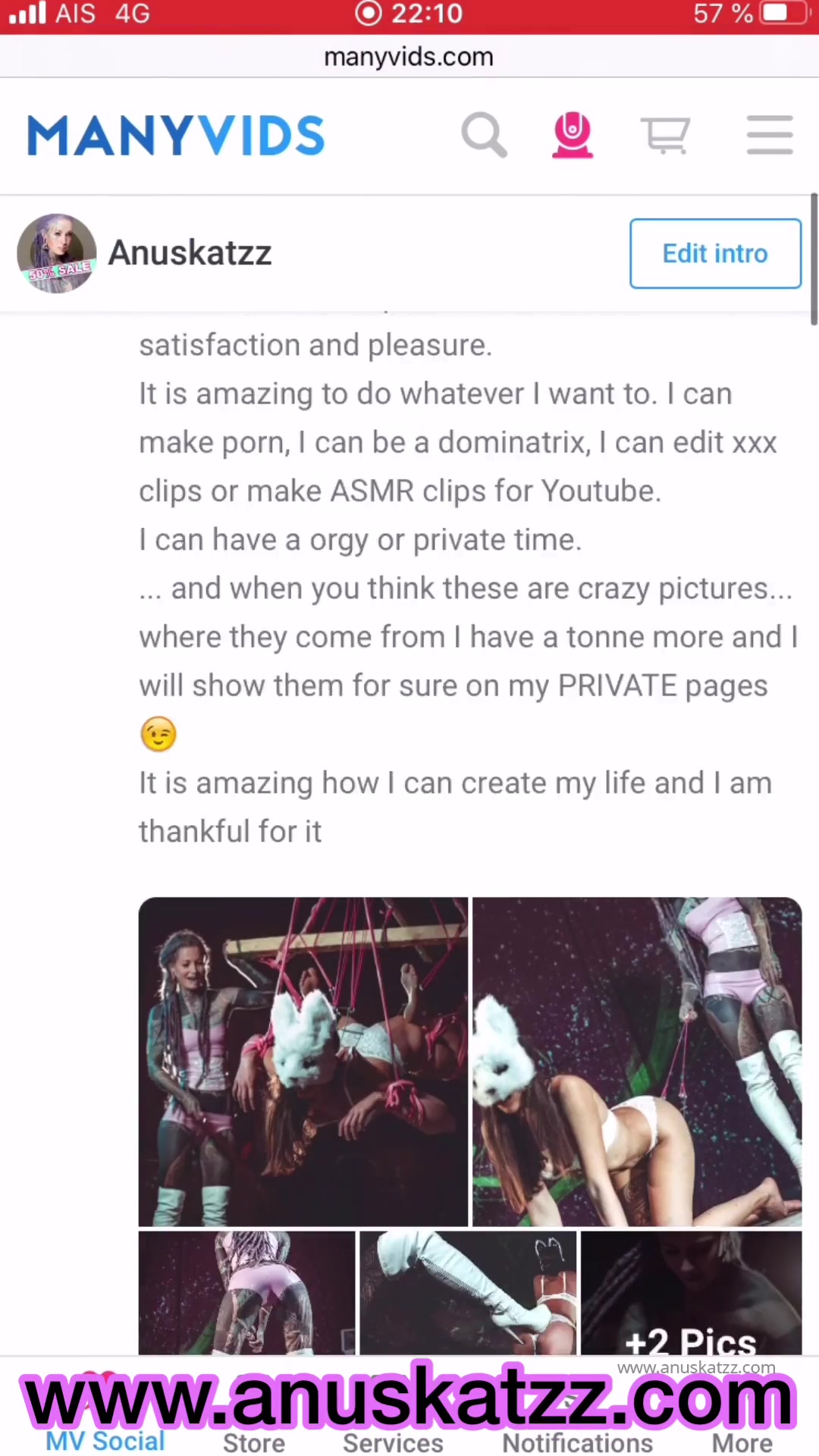The image size is (819, 1456).
Task: Tap the pink webcam live icon
Action: pos(573,135)
